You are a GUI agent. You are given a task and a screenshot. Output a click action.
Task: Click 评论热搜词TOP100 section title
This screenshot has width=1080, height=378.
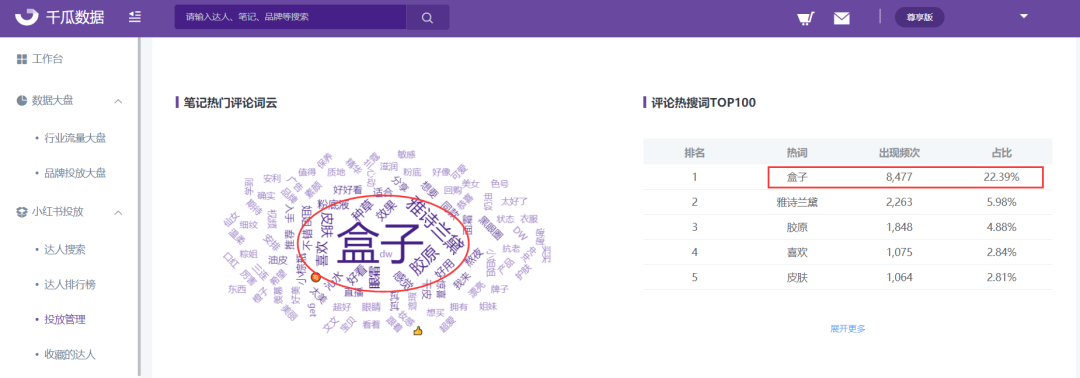[x=703, y=103]
